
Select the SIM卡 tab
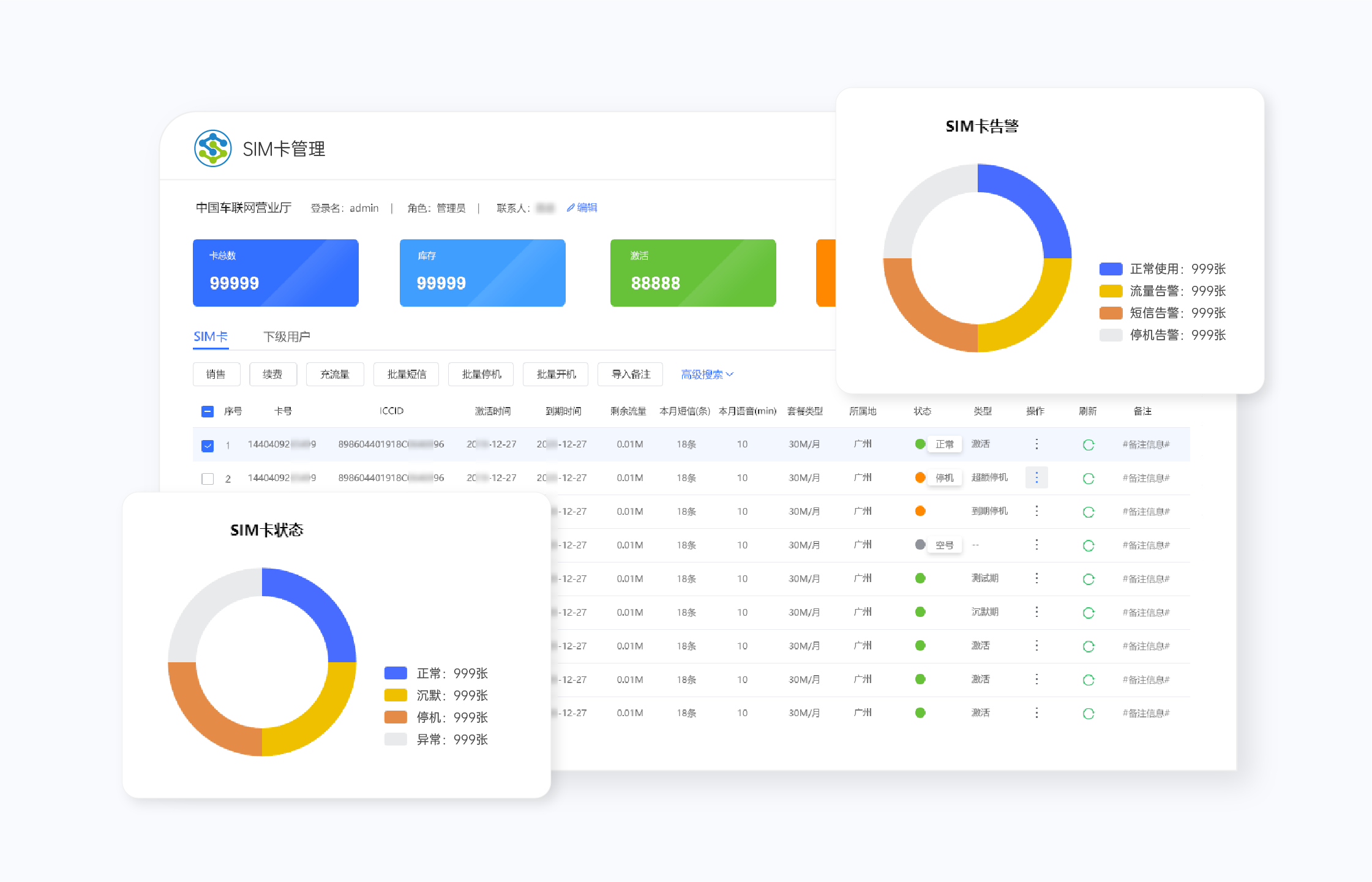[x=211, y=337]
